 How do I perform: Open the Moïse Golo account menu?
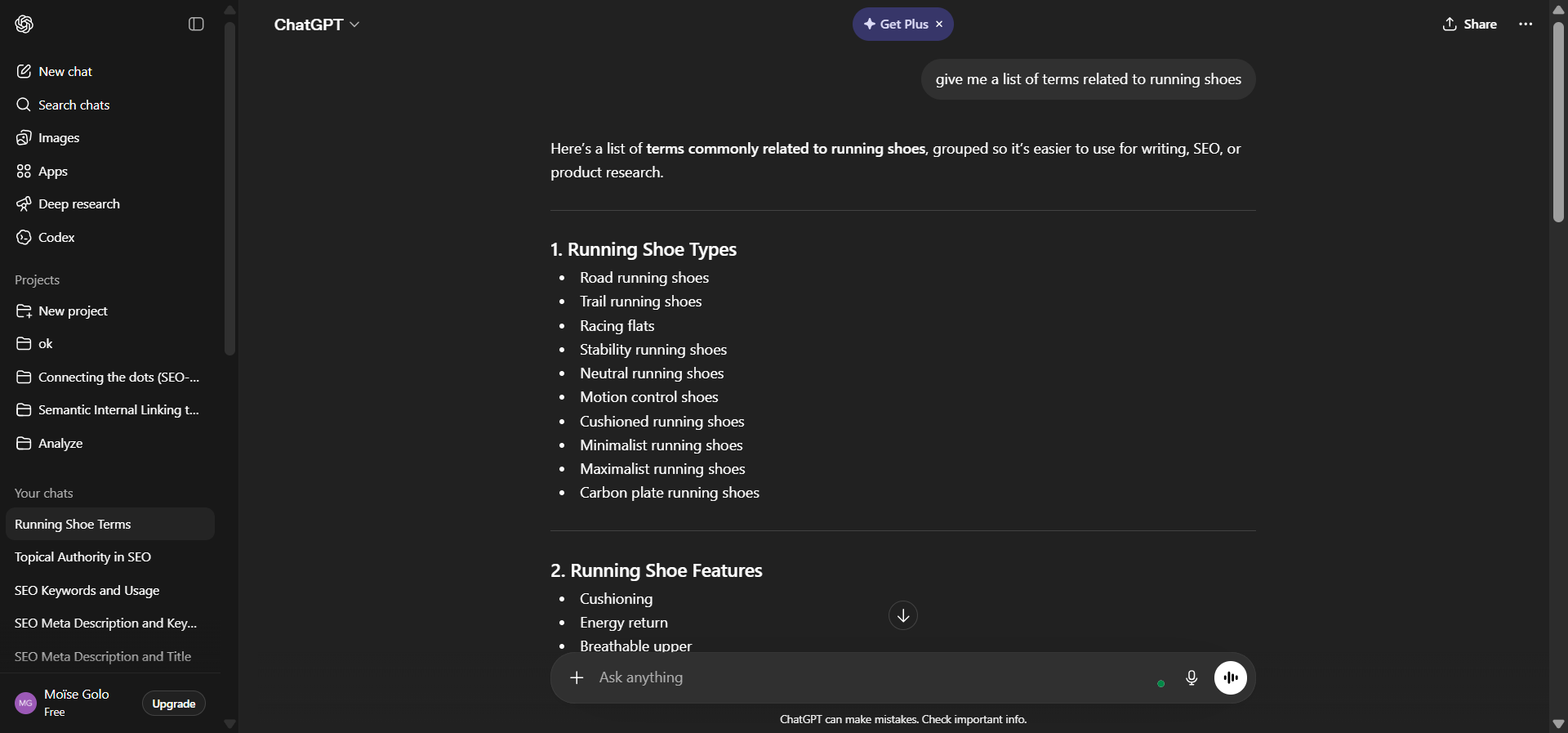77,703
